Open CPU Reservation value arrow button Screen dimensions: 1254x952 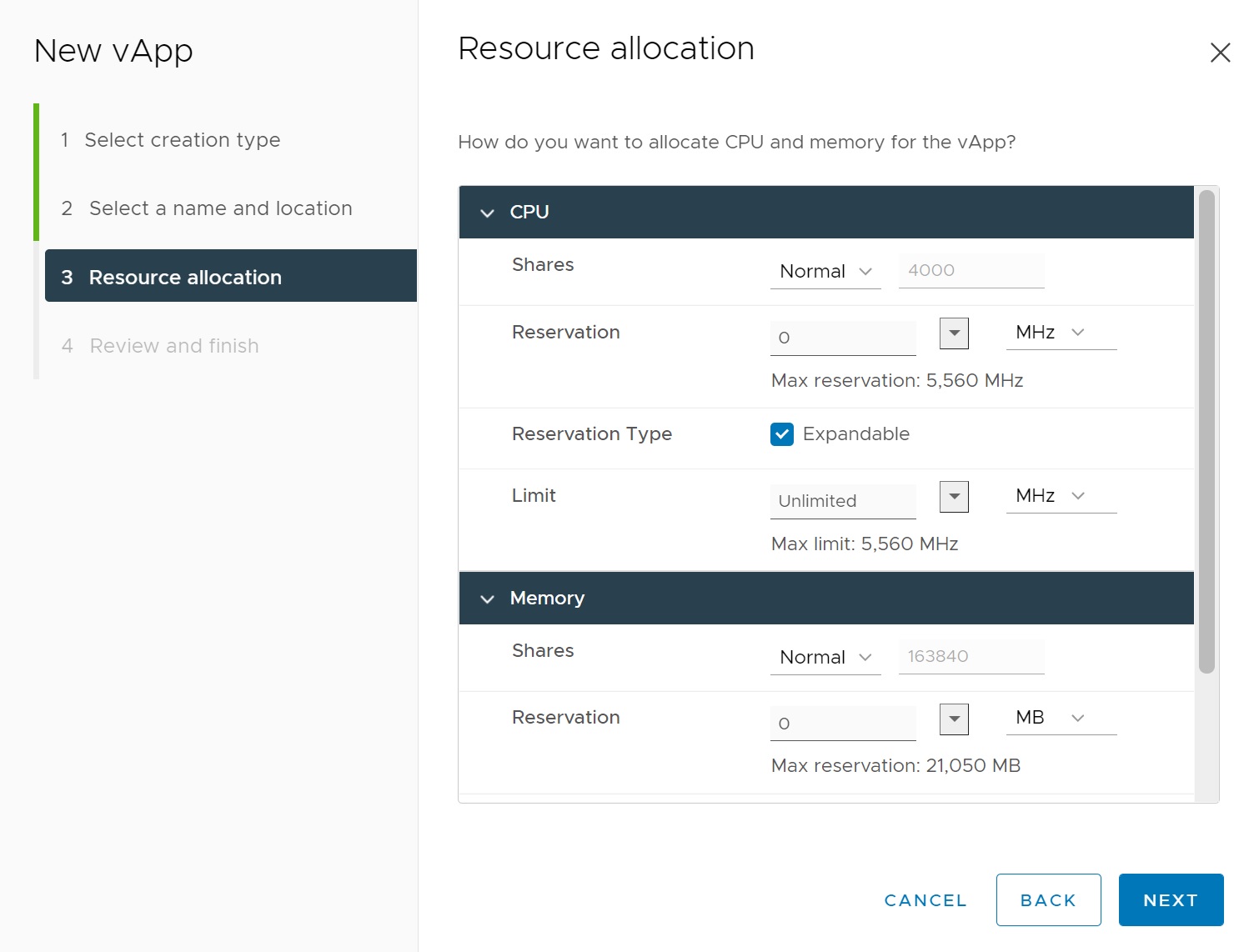tap(953, 333)
